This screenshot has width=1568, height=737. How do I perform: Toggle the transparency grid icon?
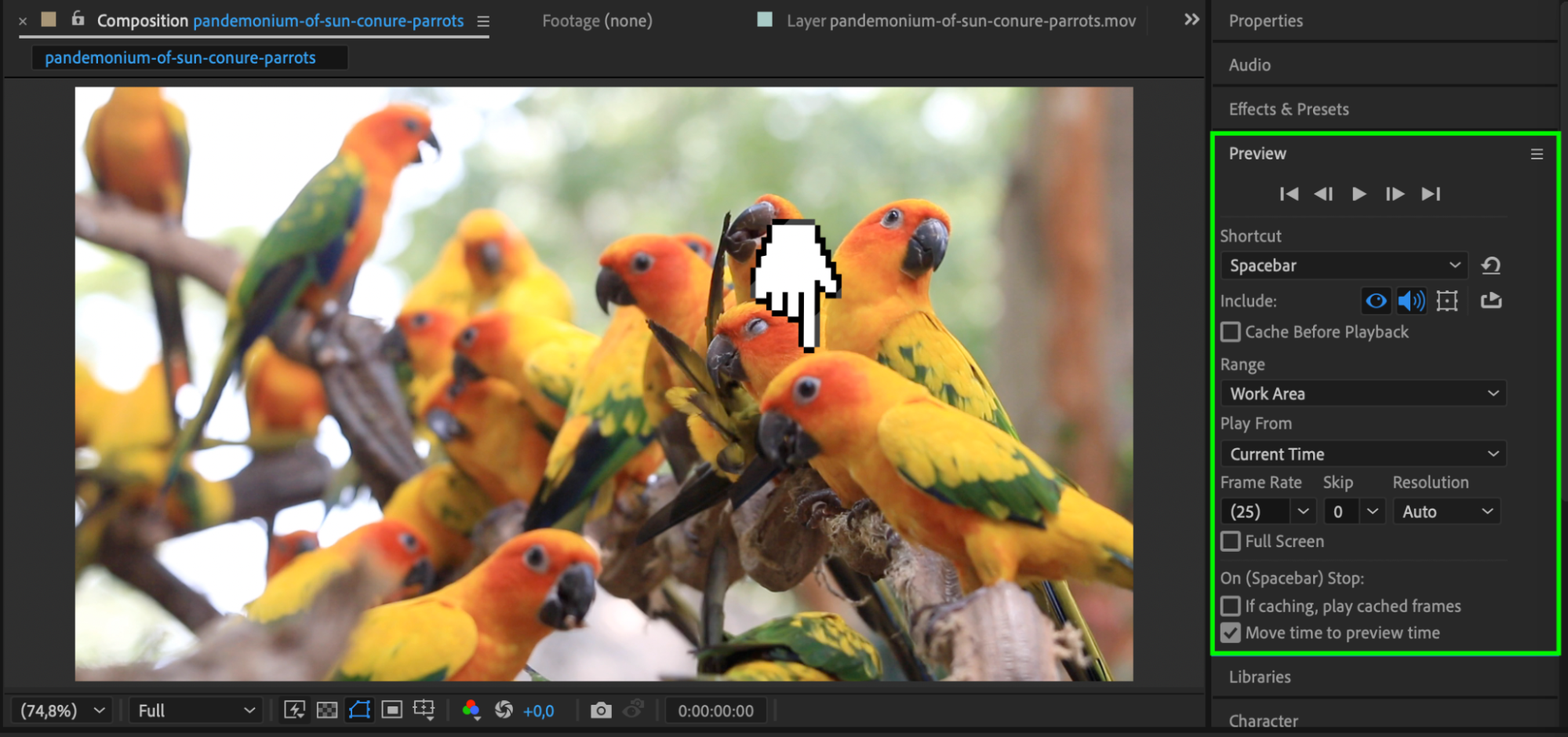[327, 710]
